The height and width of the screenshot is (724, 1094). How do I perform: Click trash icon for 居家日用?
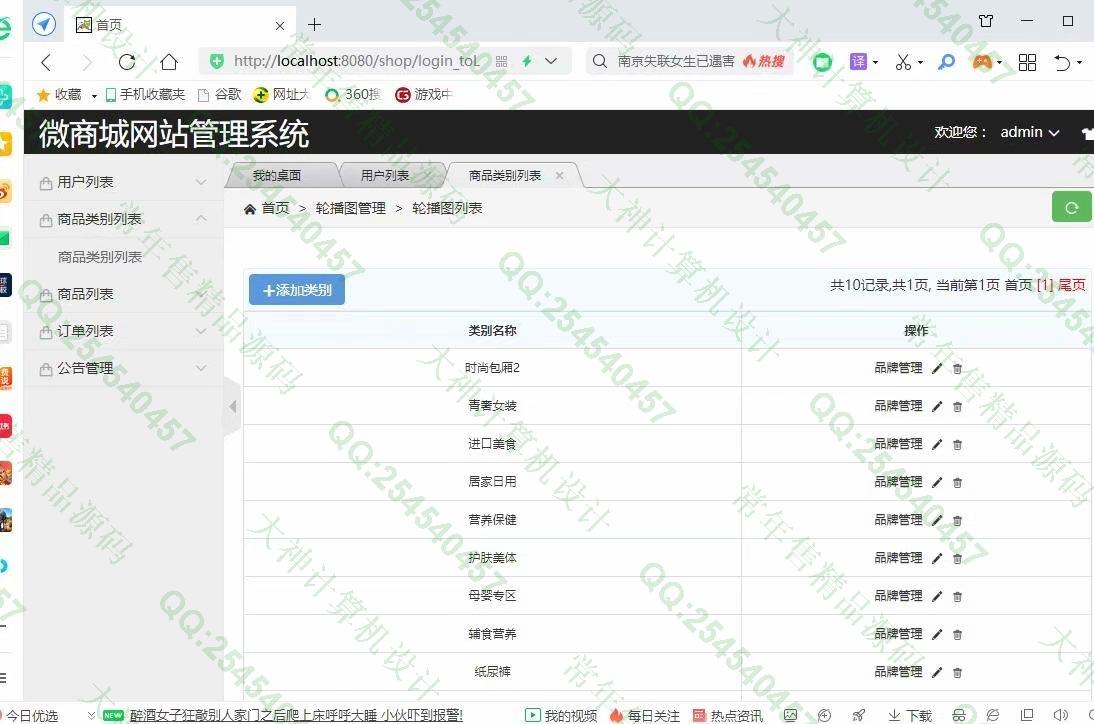957,482
